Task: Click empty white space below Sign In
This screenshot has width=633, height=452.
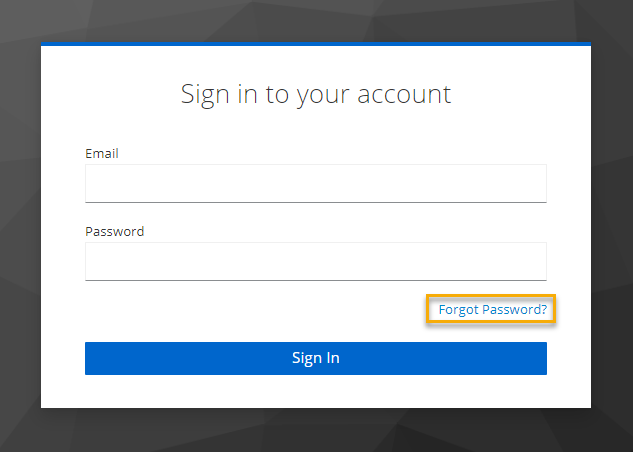Action: tap(315, 392)
